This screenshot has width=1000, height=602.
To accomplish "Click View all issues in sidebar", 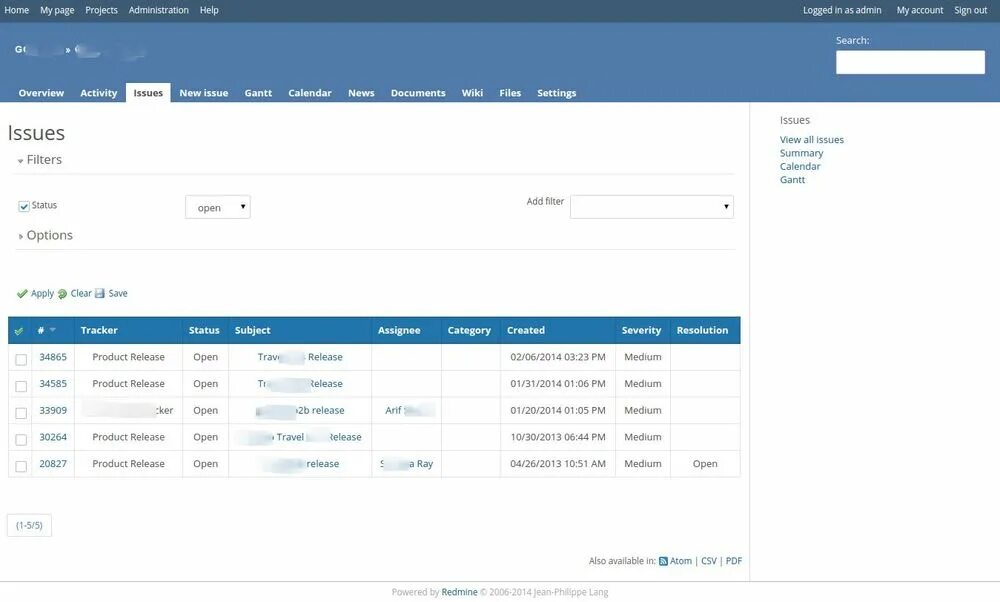I will (x=811, y=140).
